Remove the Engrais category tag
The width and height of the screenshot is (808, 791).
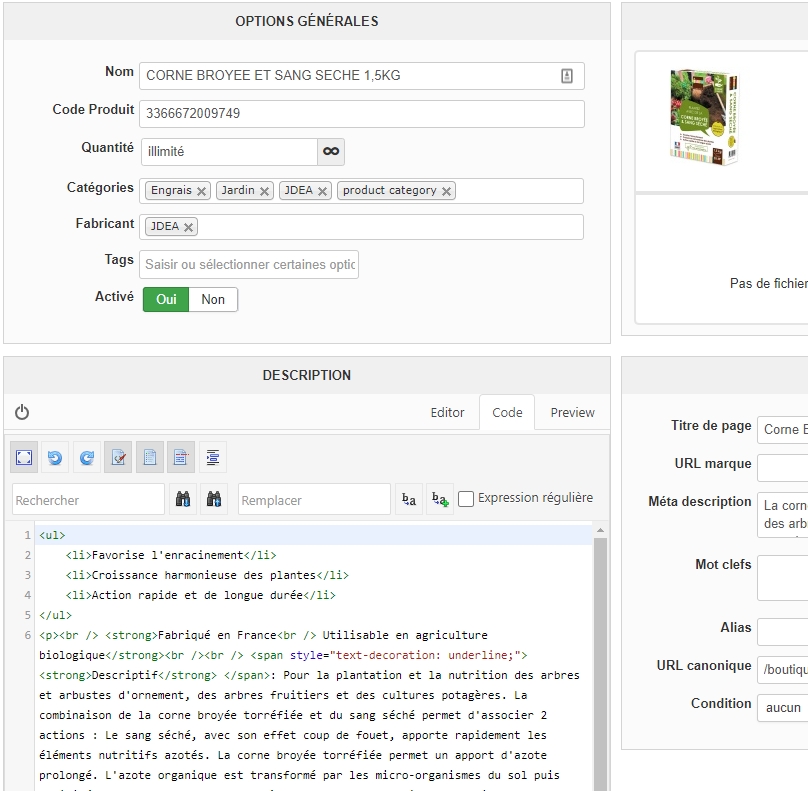coord(201,191)
